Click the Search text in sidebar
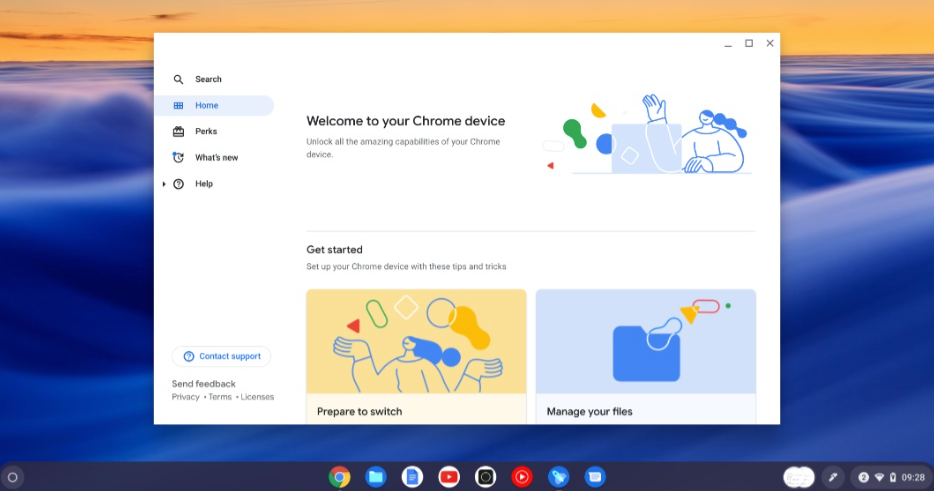Screen dimensions: 934x491 208,79
